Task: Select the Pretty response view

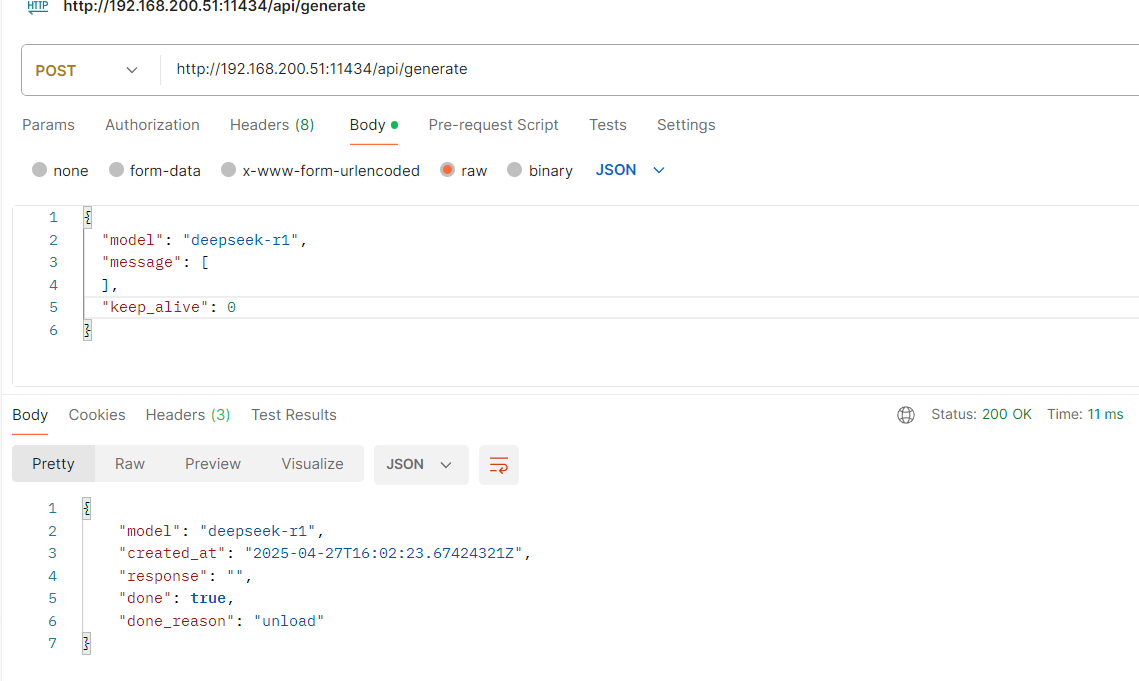Action: [53, 464]
